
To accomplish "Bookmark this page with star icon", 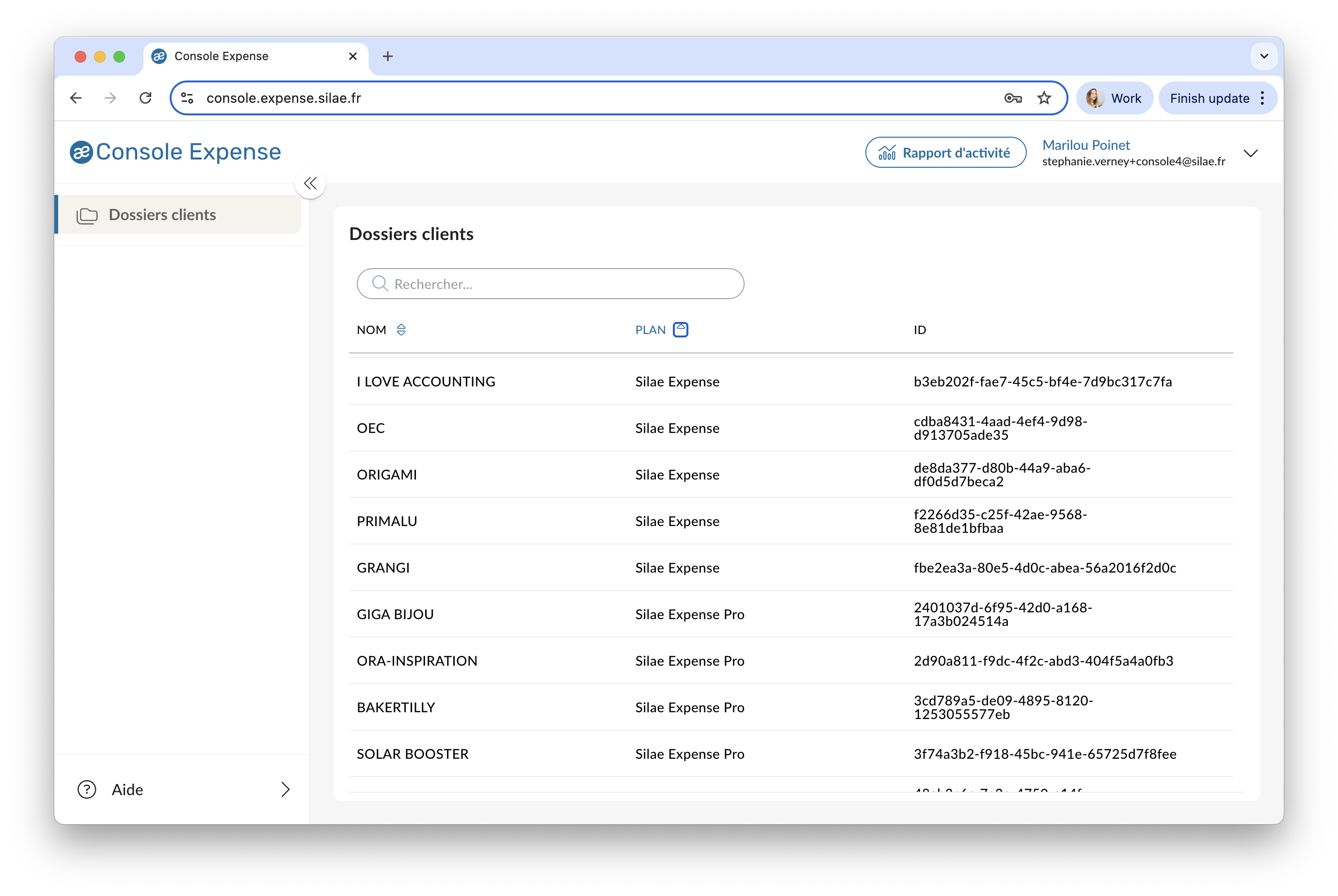I will pos(1044,98).
